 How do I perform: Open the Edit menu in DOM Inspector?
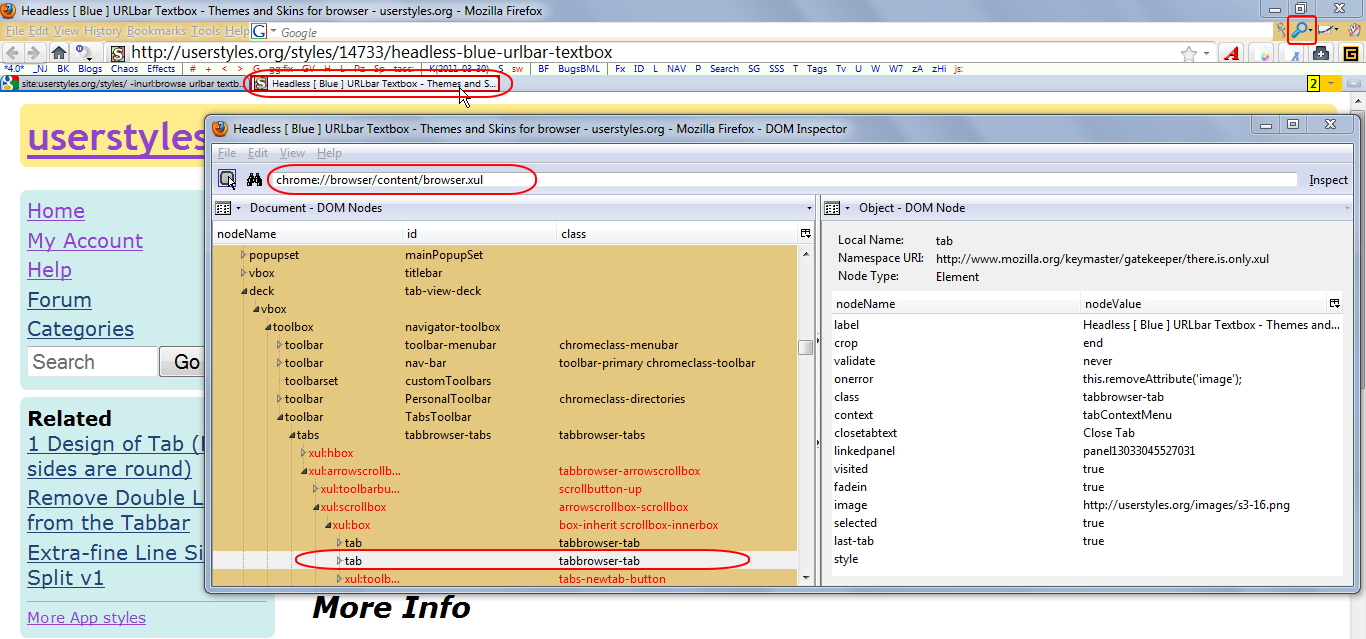[x=258, y=153]
